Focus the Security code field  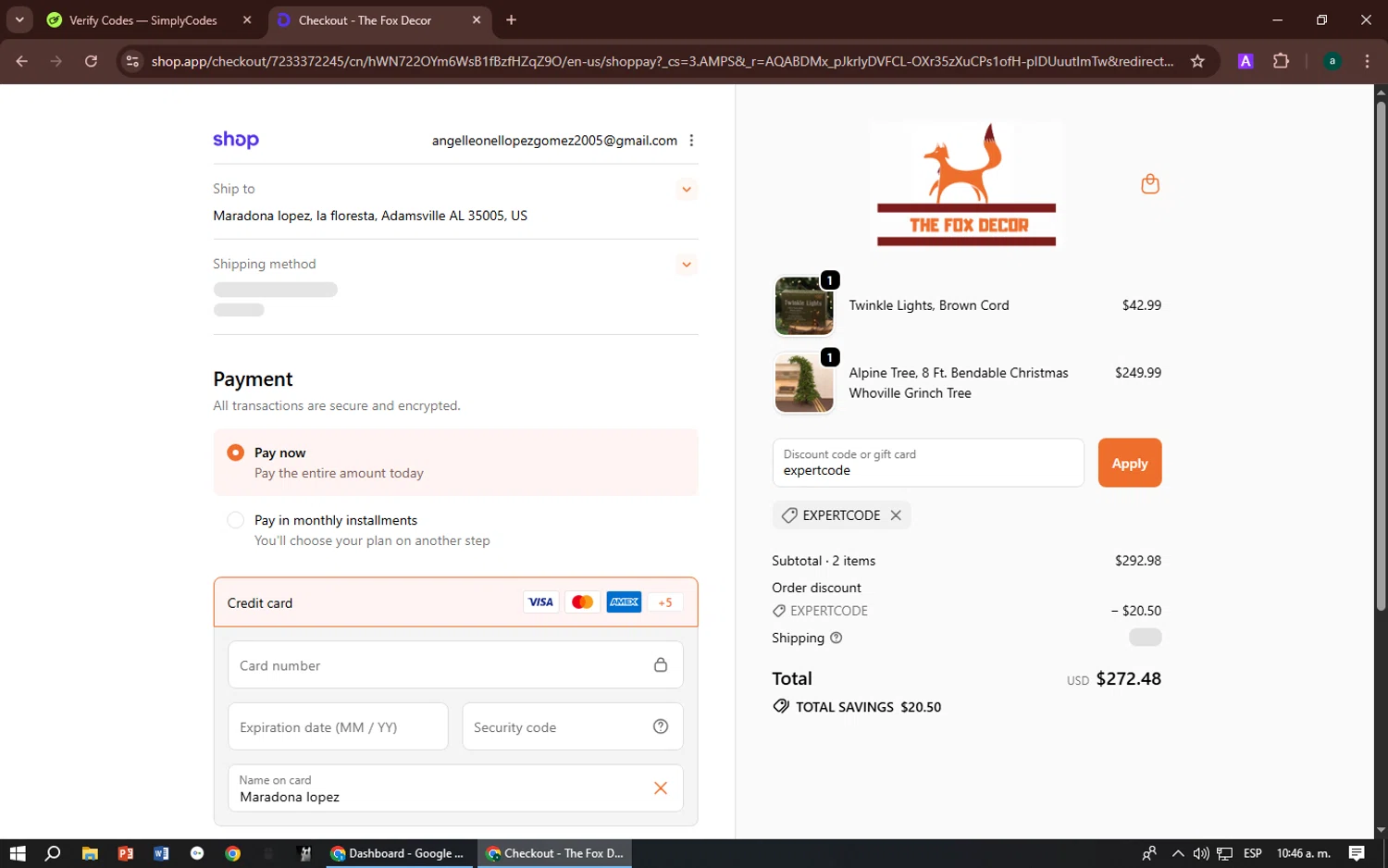click(x=573, y=727)
